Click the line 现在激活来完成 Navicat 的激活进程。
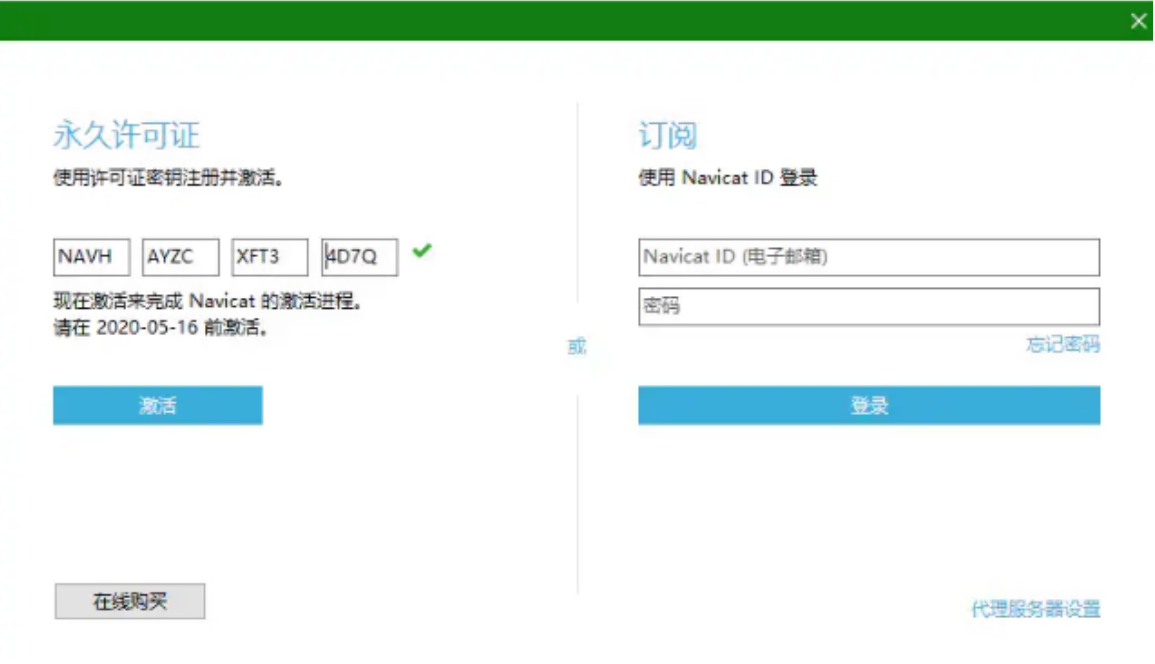Viewport: 1155px width, 664px height. pyautogui.click(x=208, y=301)
